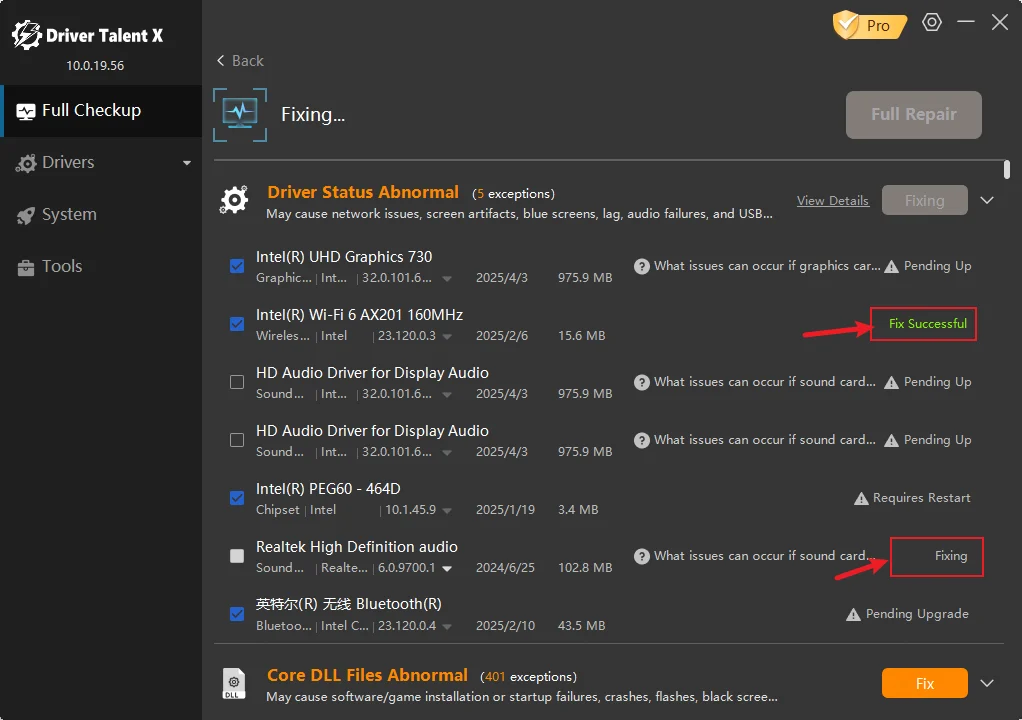Click warning triangle in first HD Audio row

coord(891,382)
